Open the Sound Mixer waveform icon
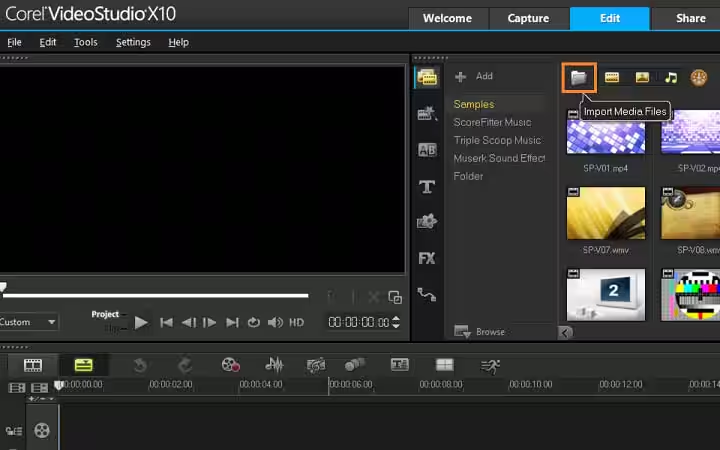This screenshot has width=720, height=450. pos(273,365)
